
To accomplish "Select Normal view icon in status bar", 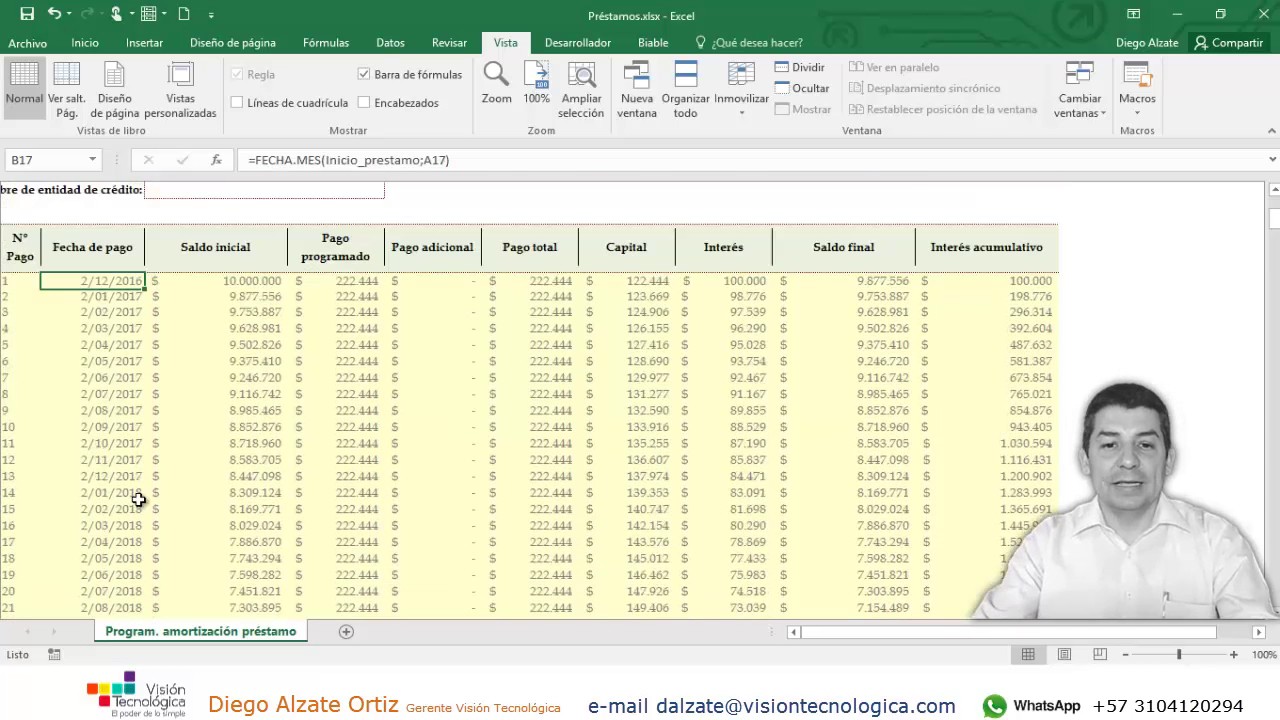I will coord(1028,654).
